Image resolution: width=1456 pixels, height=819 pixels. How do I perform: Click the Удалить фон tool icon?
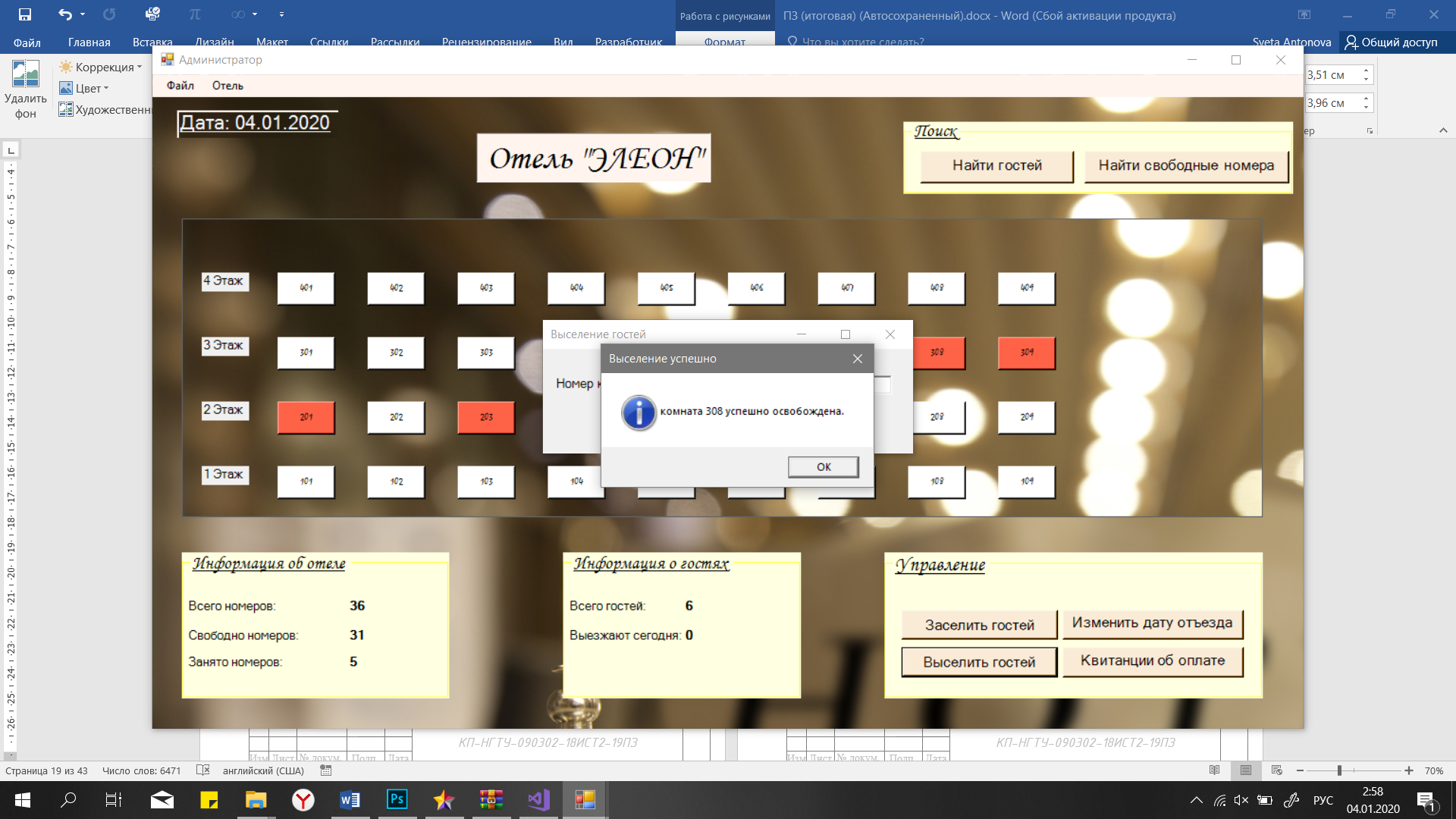click(x=25, y=74)
